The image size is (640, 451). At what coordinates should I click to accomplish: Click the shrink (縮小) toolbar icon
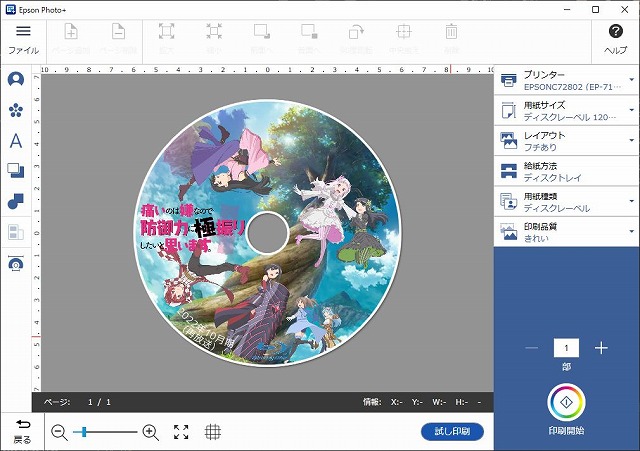(x=214, y=31)
